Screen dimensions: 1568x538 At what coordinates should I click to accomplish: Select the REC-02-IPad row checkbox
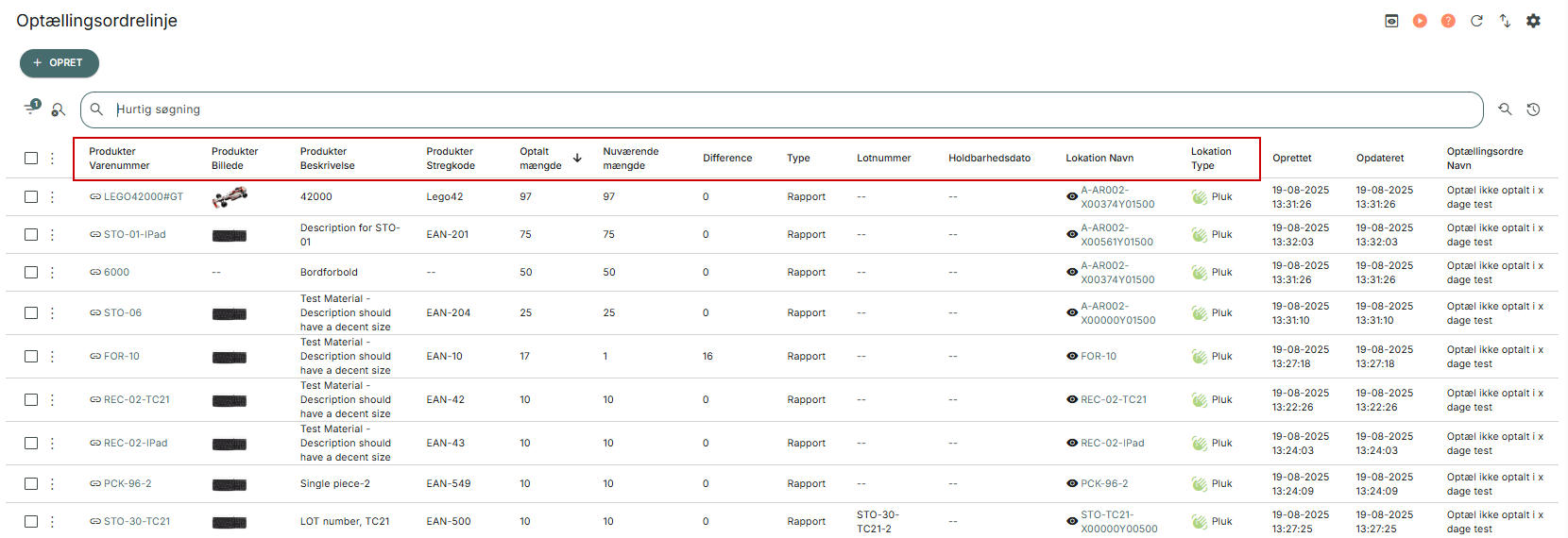point(31,444)
